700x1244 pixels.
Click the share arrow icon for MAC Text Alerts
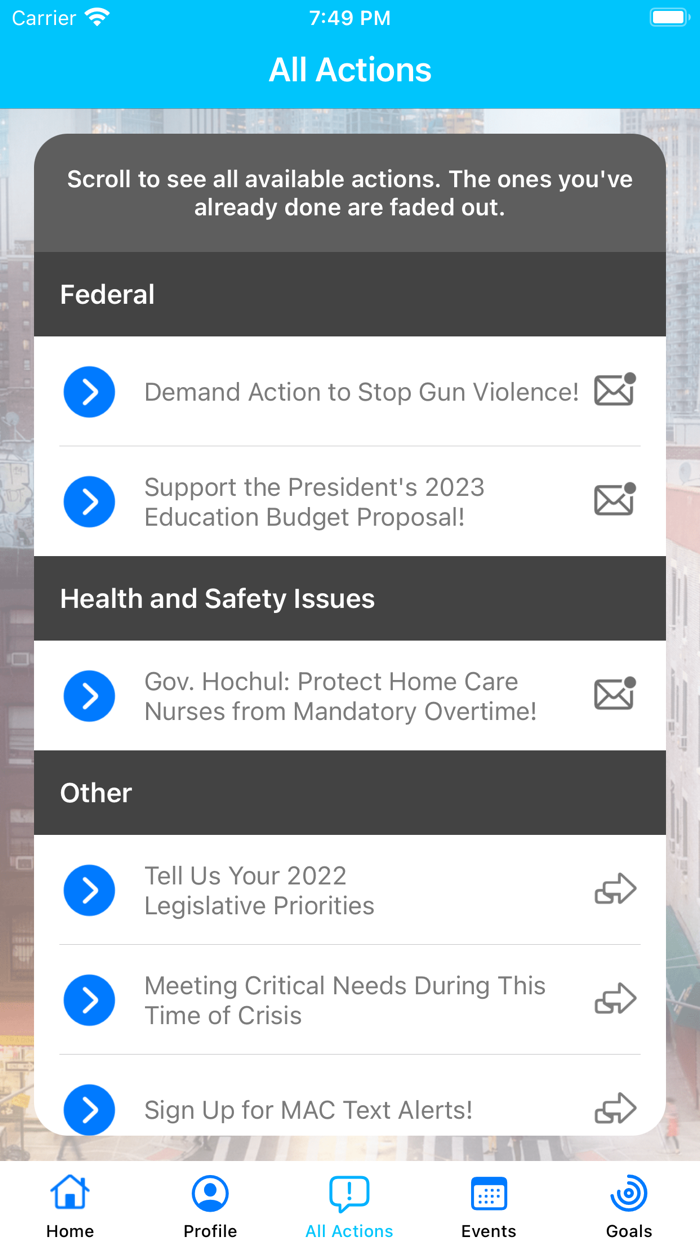618,1108
